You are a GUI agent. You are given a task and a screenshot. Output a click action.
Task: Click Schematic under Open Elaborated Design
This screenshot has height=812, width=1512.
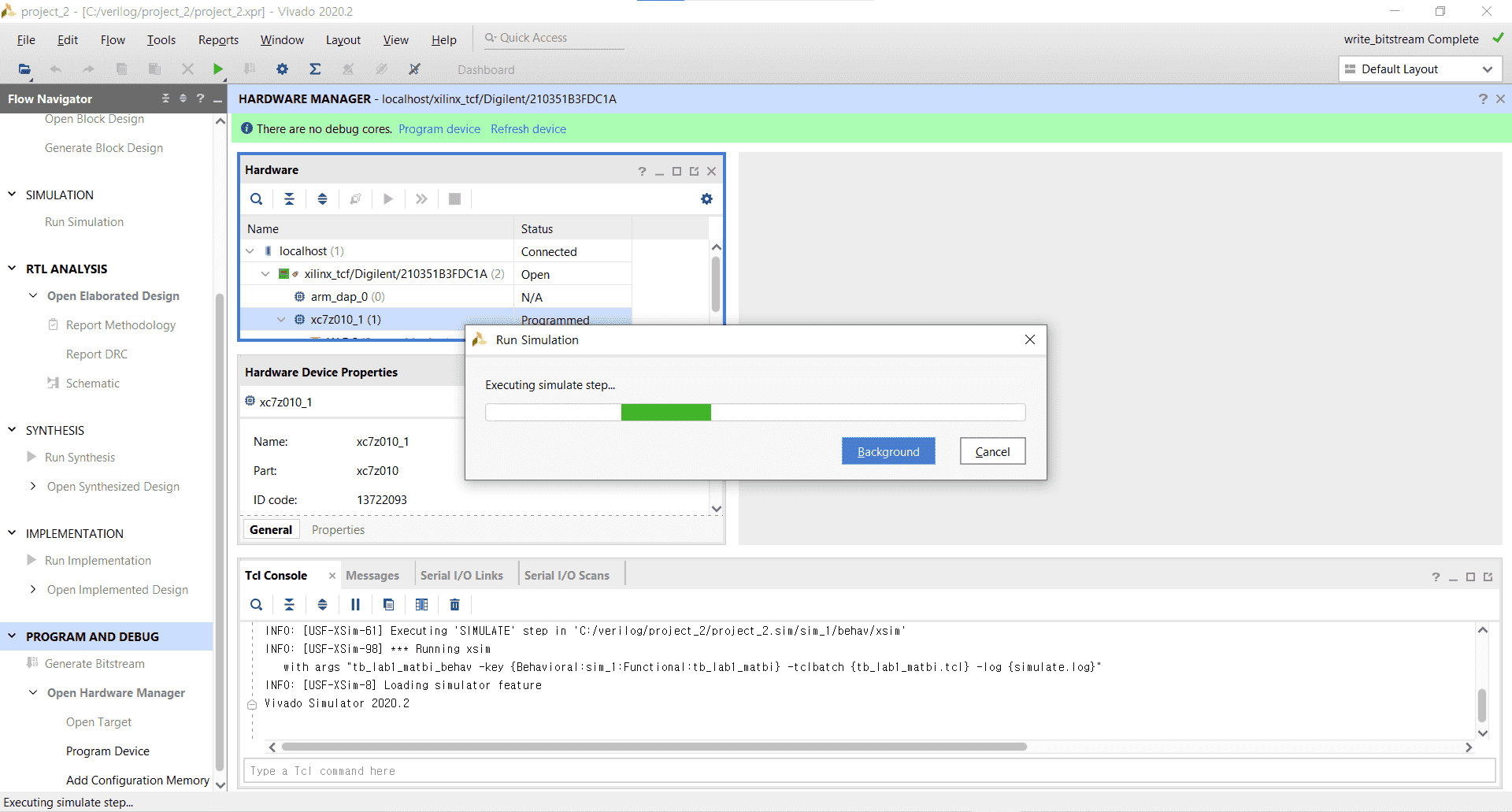(93, 384)
